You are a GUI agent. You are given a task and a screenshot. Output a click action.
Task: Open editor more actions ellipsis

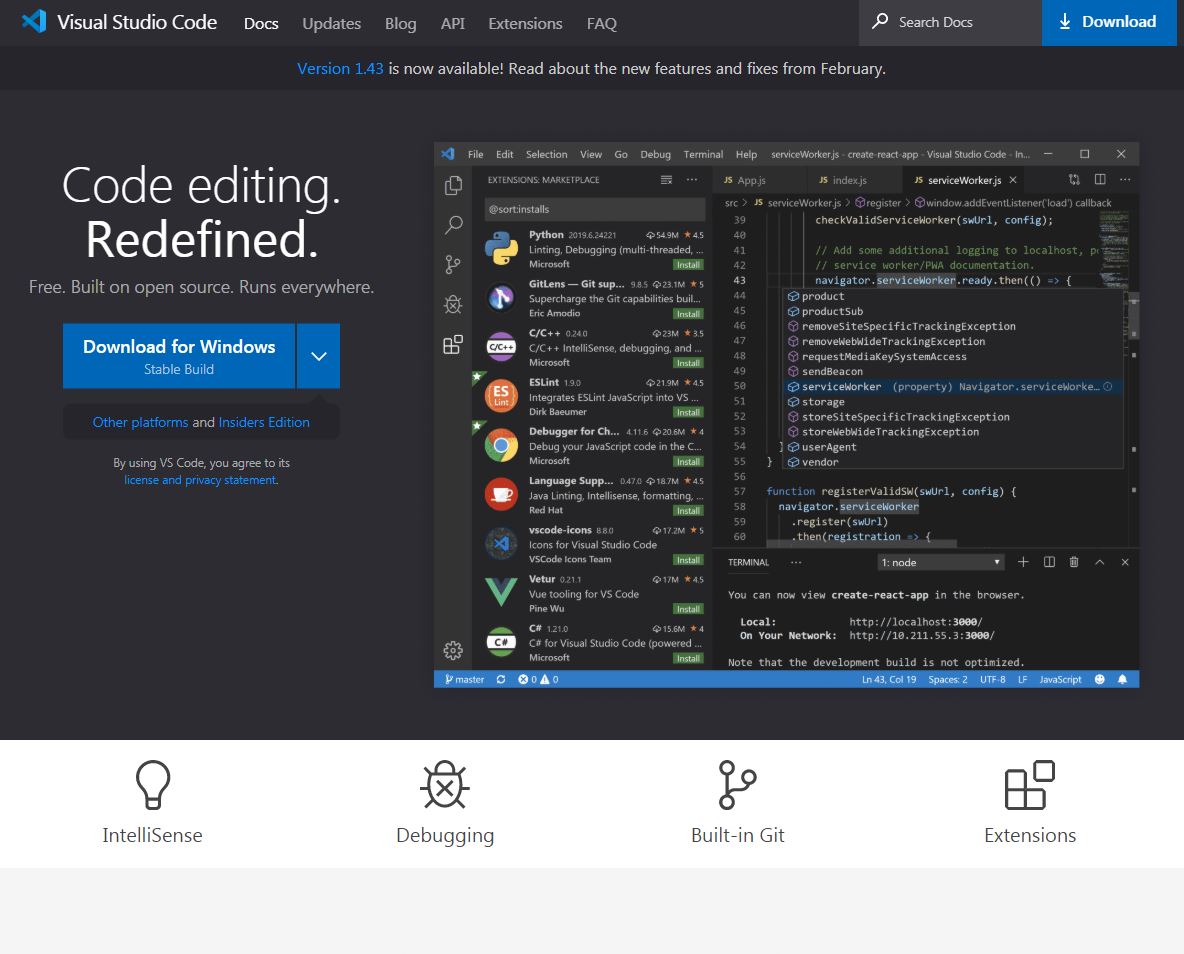(x=1125, y=180)
